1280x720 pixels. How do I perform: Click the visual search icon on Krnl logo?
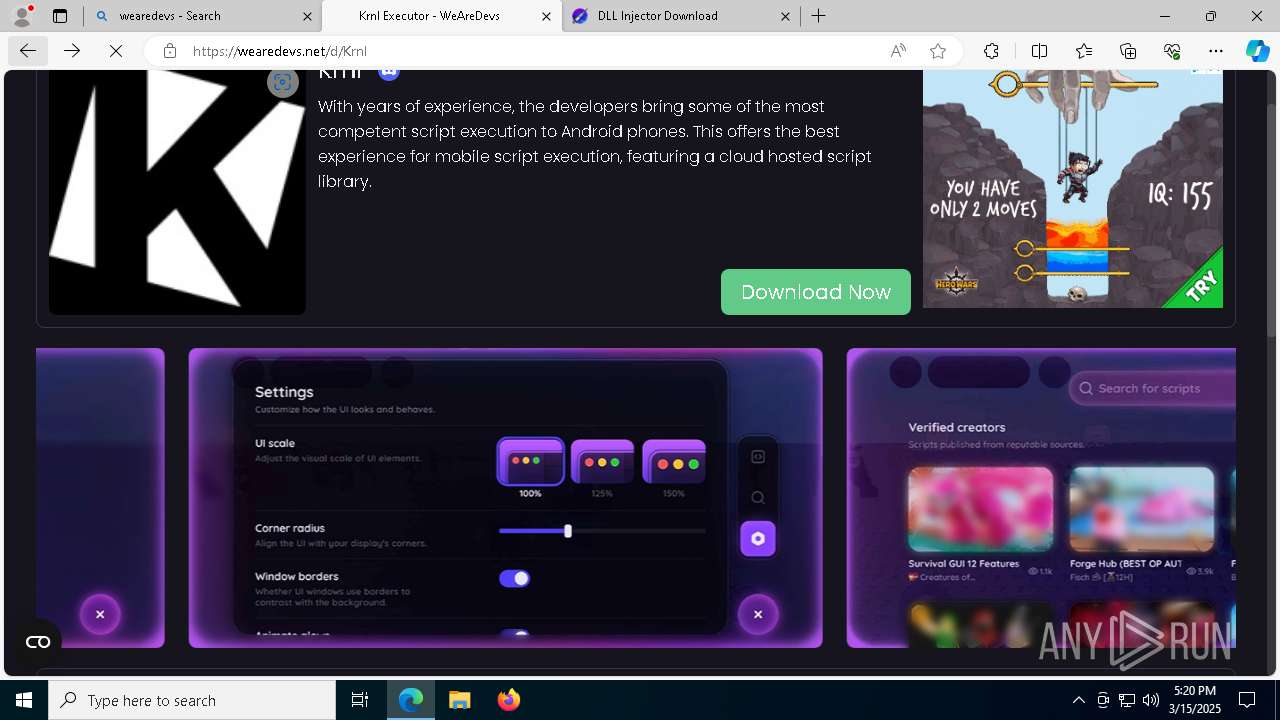[x=283, y=83]
